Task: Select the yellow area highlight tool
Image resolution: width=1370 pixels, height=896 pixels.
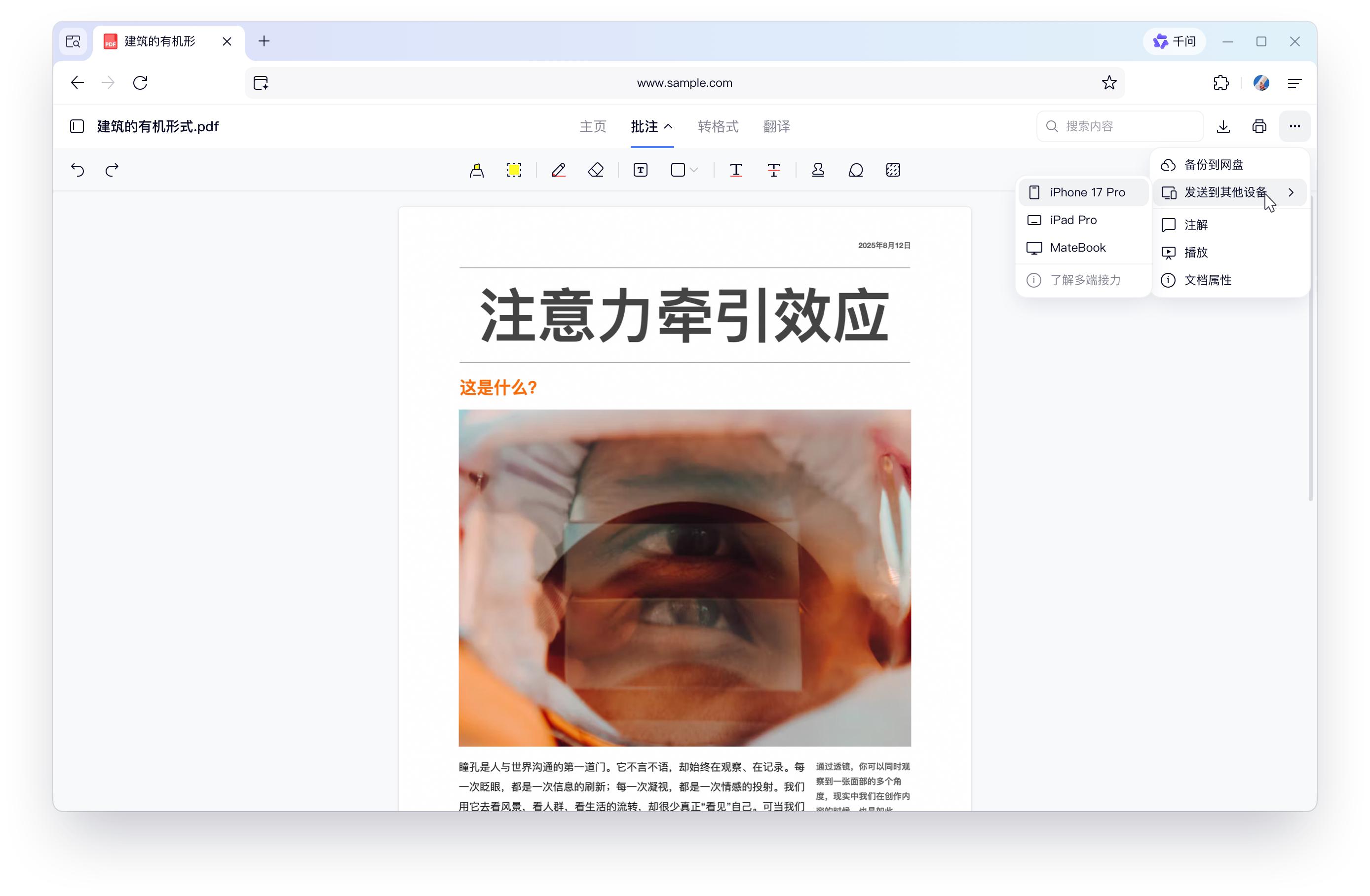Action: (514, 170)
